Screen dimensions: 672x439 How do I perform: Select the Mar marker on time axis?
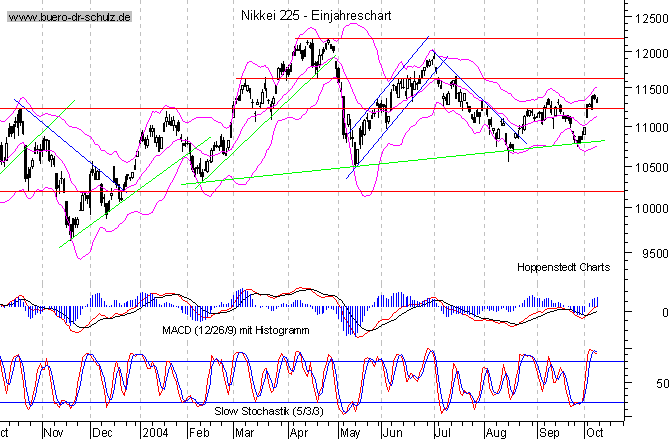pyautogui.click(x=244, y=432)
